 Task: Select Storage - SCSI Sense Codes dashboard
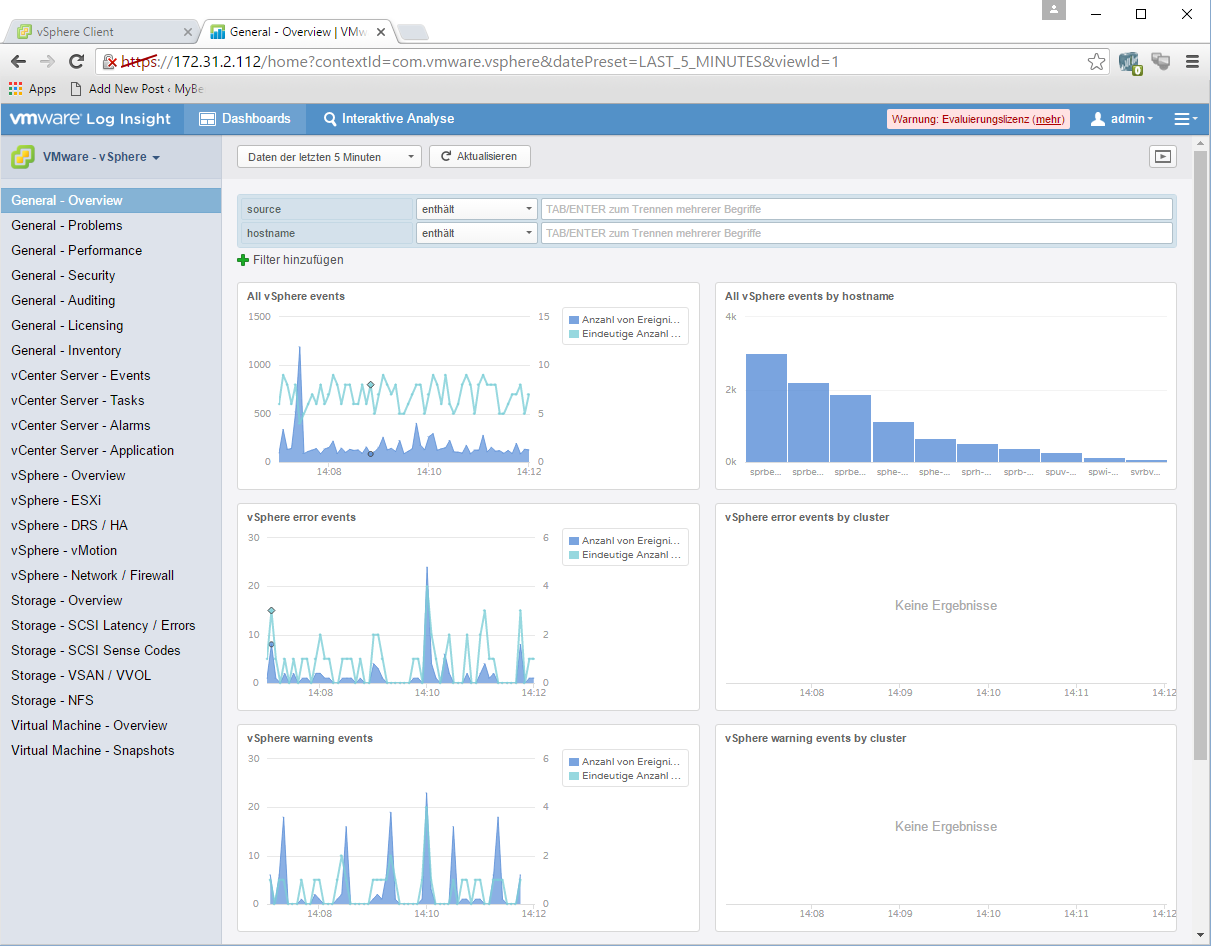tap(96, 650)
